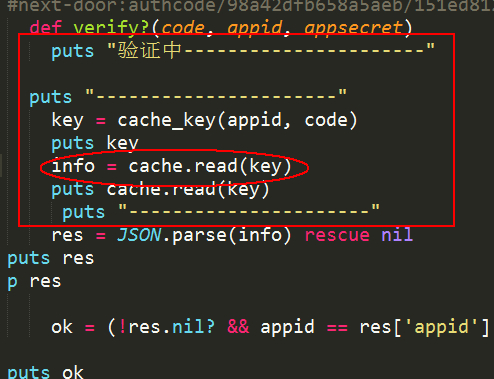Click the puts res line
This screenshot has width=494, height=379.
click(51, 258)
